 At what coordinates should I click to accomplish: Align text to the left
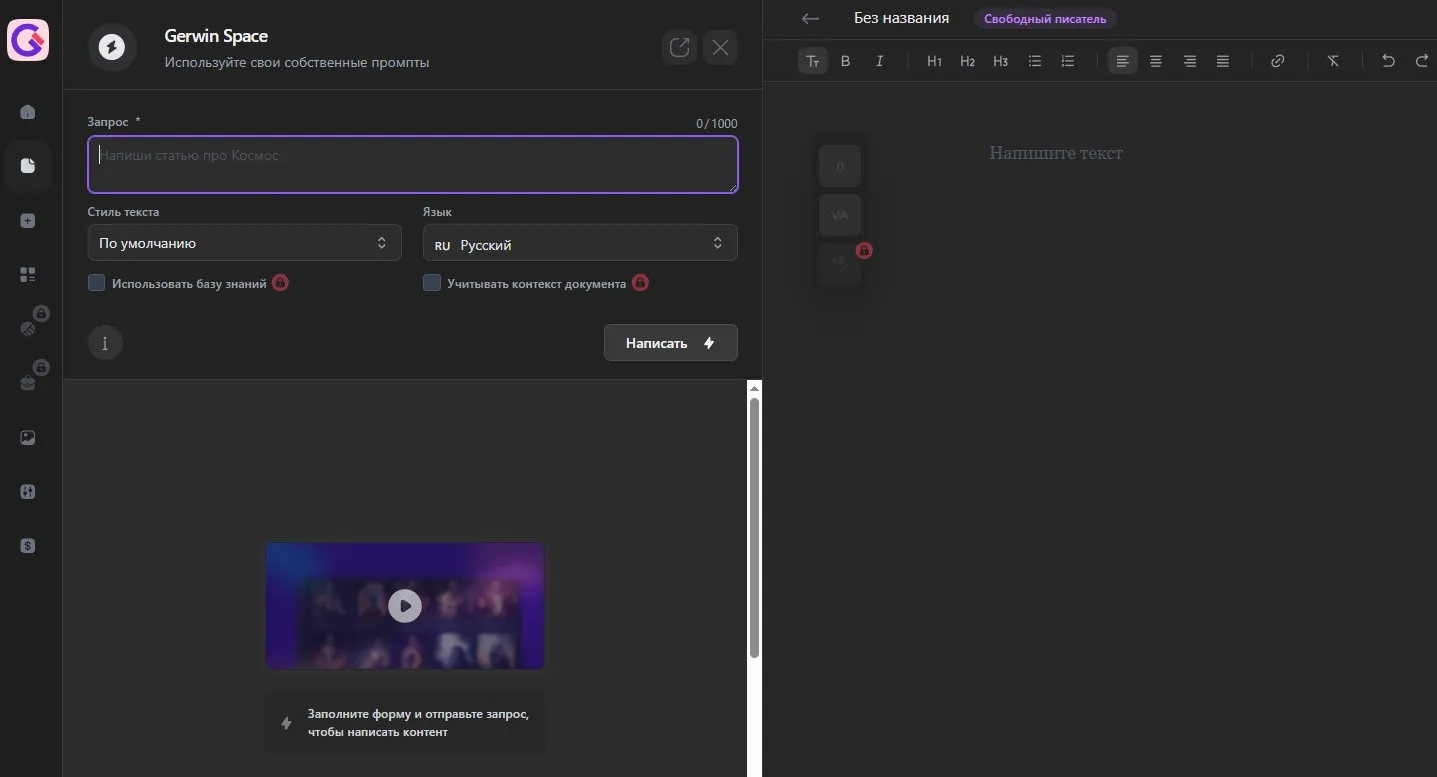click(x=1123, y=61)
